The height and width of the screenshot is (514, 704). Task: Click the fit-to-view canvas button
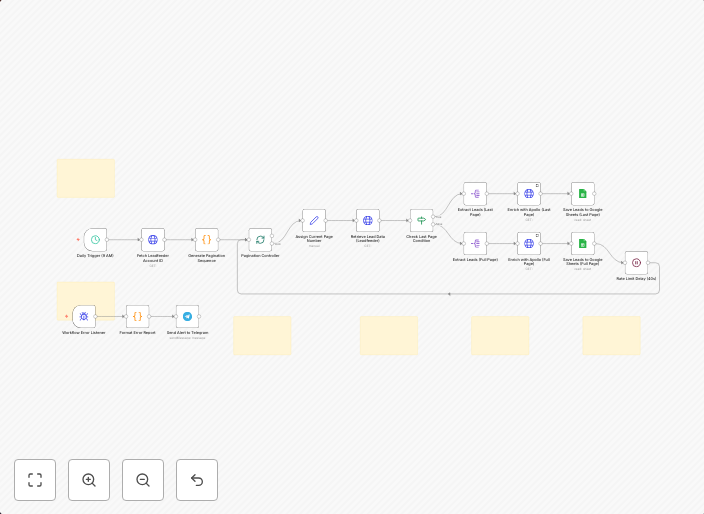pyautogui.click(x=35, y=480)
